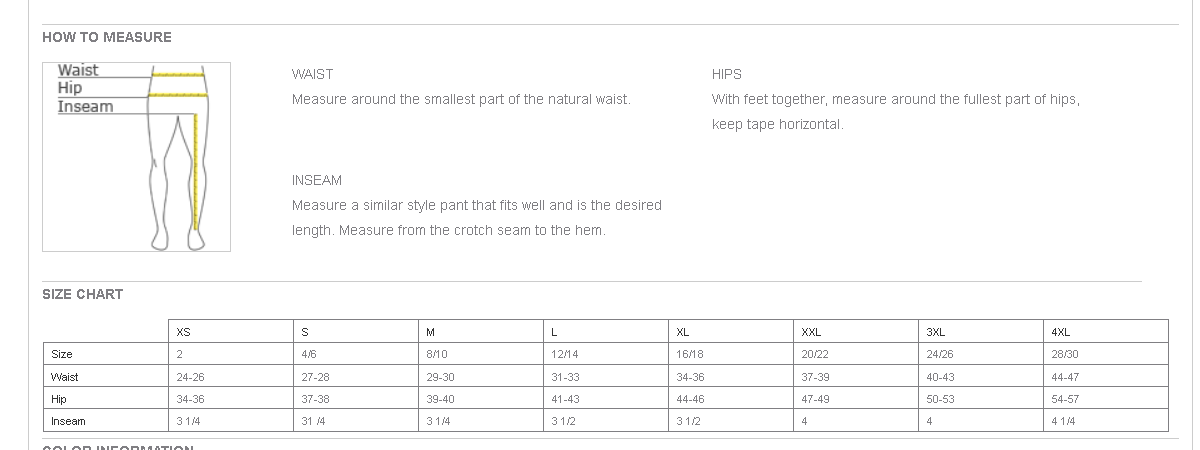
Task: Click the INSEAM instruction heading
Action: [317, 180]
